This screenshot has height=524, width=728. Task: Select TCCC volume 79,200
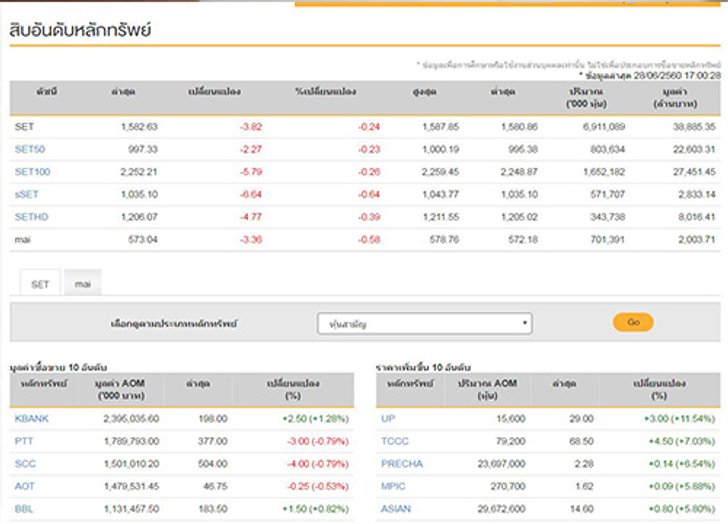click(x=511, y=441)
